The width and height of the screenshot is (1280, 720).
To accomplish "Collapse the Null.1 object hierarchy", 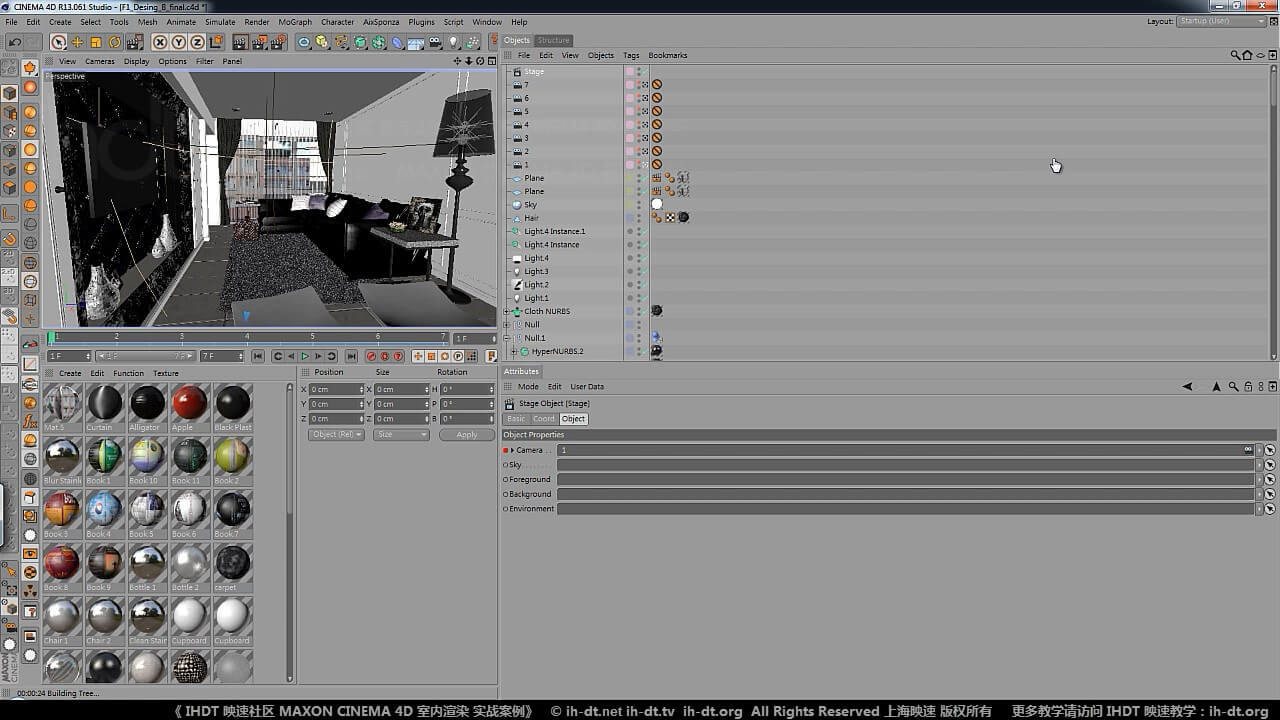I will pyautogui.click(x=507, y=338).
